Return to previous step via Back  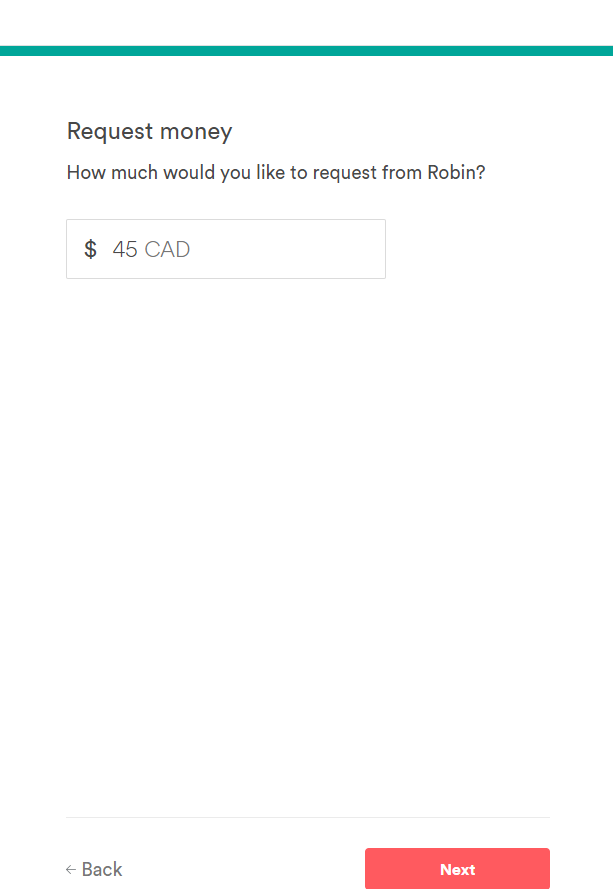click(101, 869)
